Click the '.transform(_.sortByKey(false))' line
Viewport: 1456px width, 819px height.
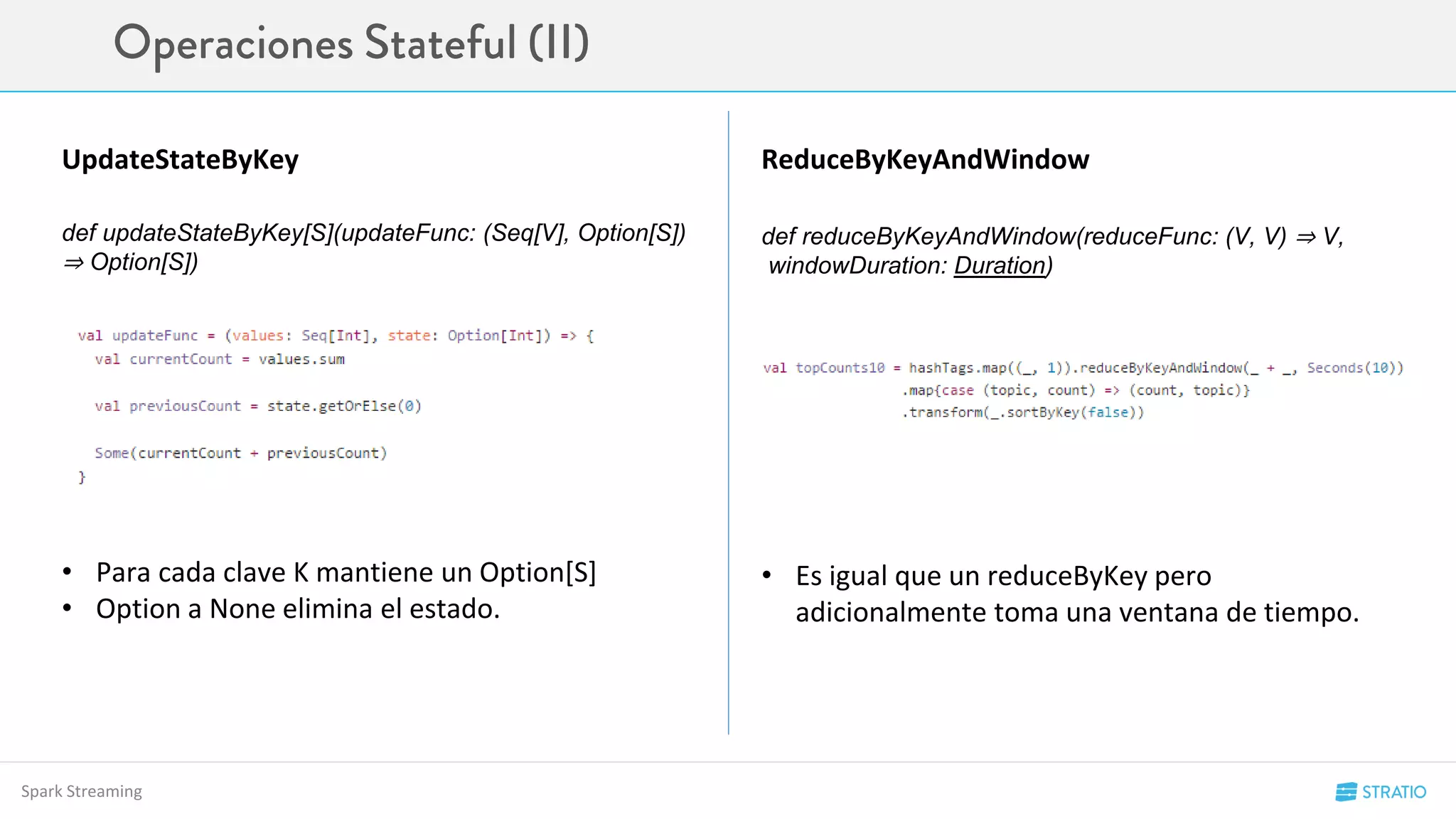click(1023, 412)
